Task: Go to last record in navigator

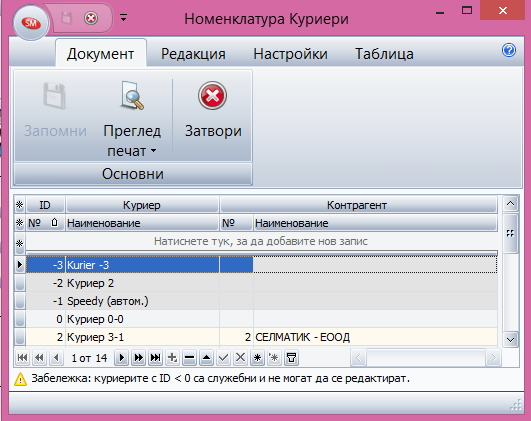Action: [155, 358]
